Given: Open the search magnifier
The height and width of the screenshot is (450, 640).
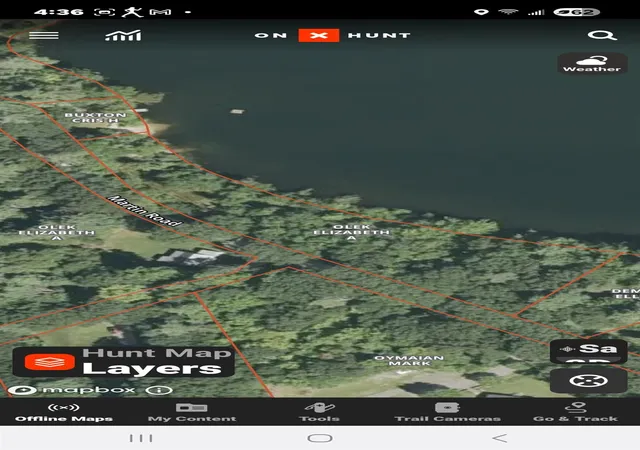Looking at the screenshot, I should (602, 36).
